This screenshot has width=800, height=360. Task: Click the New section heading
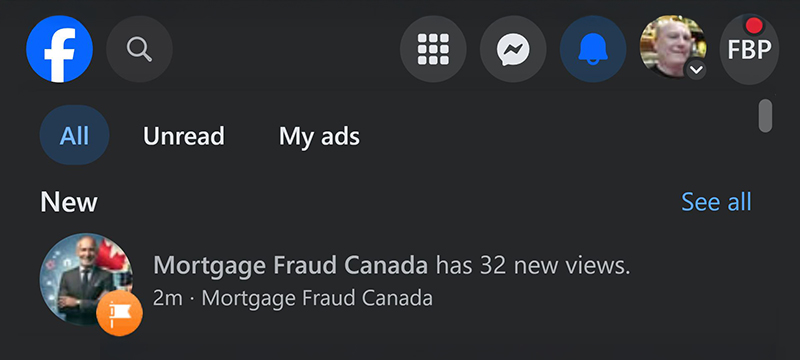[x=69, y=201]
